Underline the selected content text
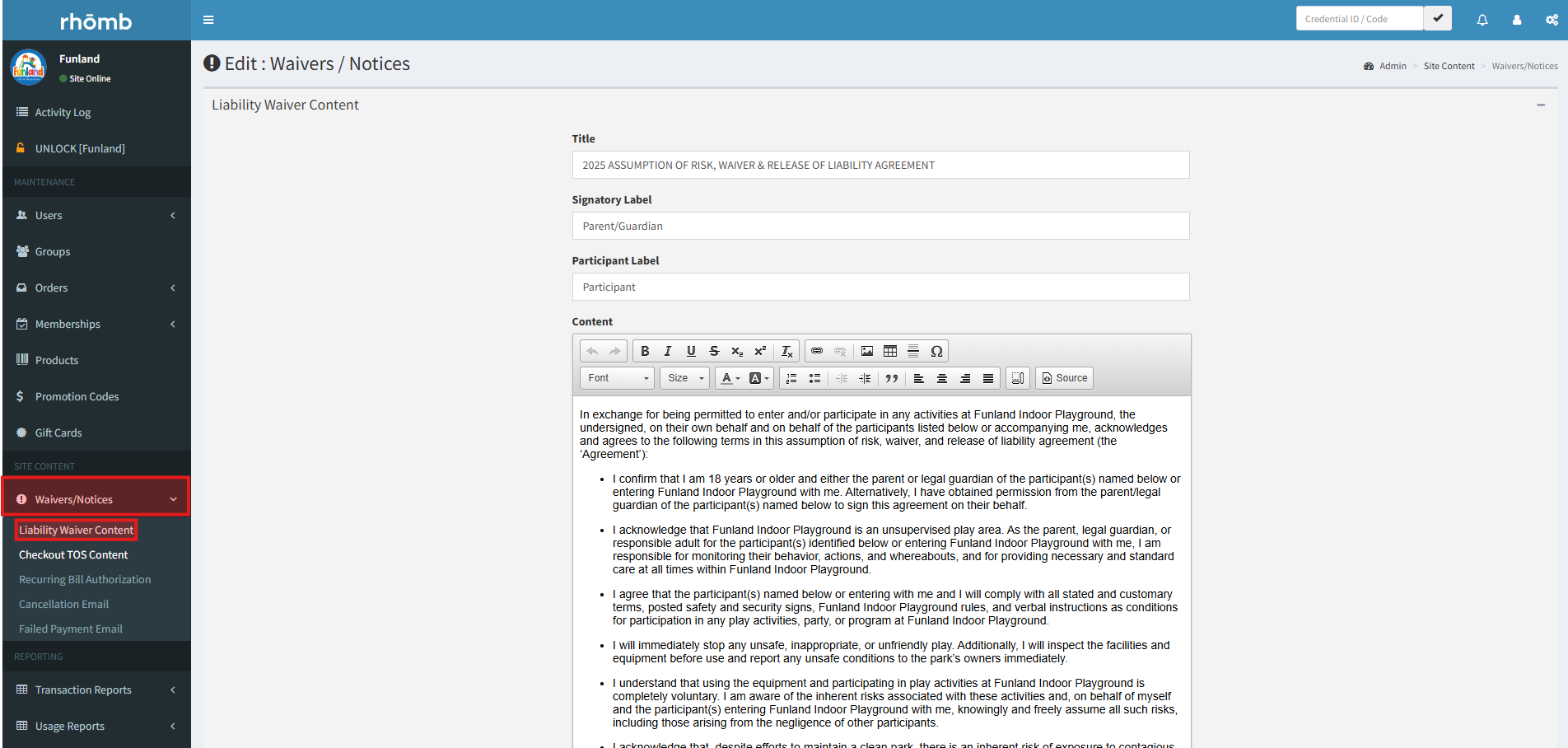 [x=691, y=351]
